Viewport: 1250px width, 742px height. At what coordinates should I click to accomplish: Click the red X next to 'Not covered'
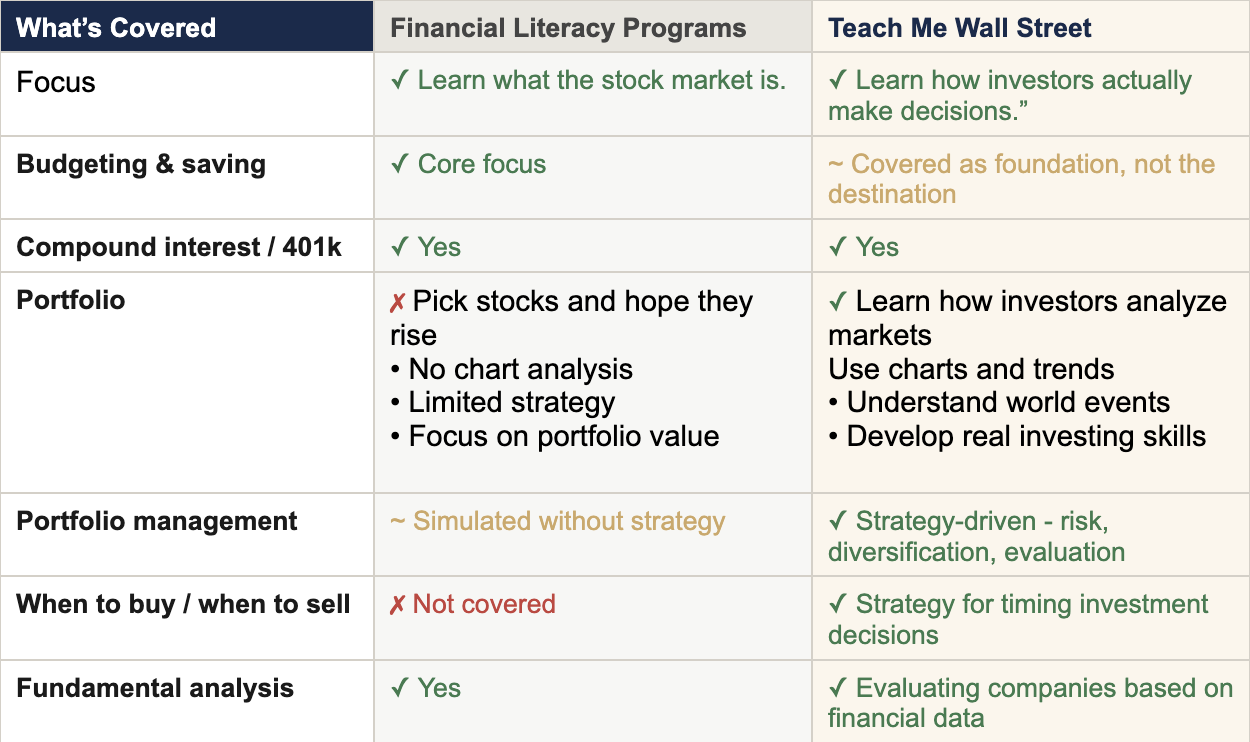point(398,605)
